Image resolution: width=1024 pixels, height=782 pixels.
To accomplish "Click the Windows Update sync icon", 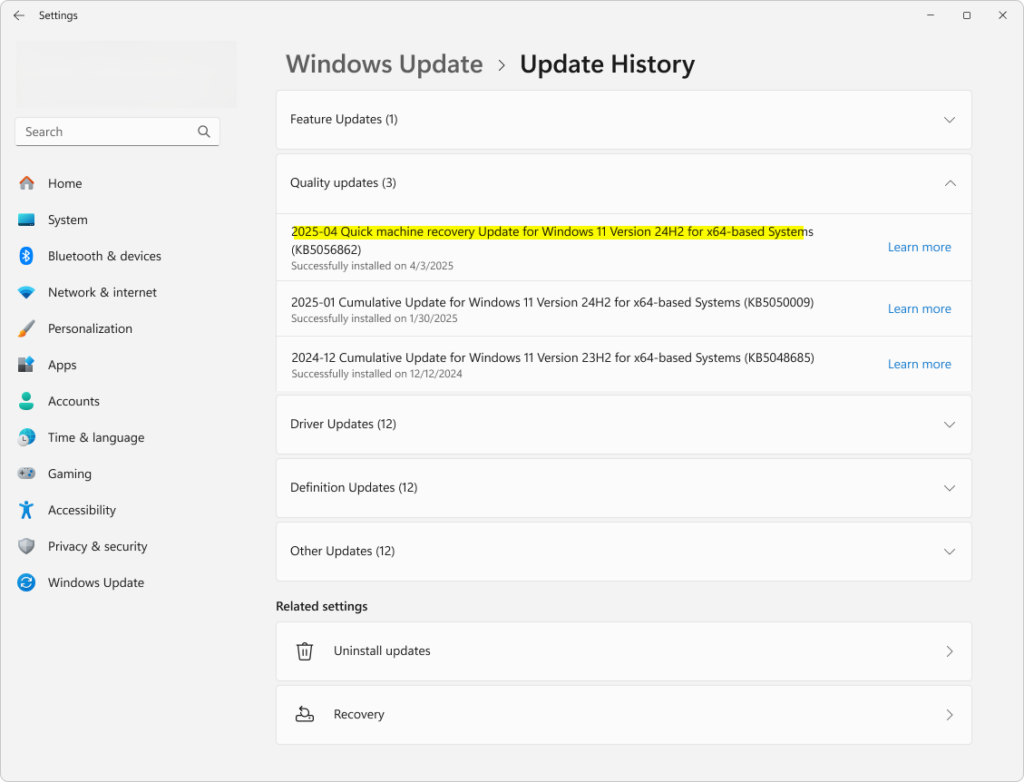I will click(x=26, y=582).
